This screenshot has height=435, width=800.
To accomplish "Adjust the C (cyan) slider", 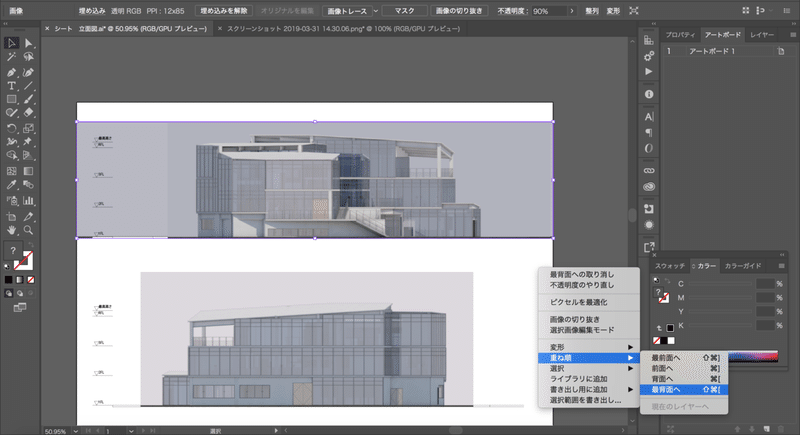I will pyautogui.click(x=720, y=284).
